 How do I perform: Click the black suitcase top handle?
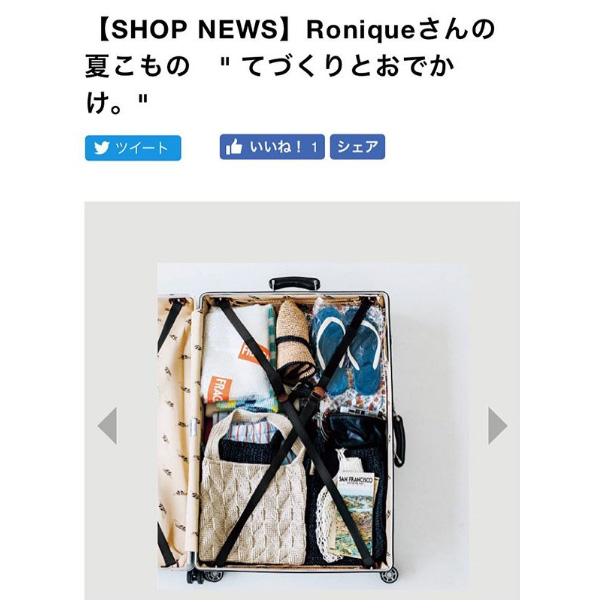tap(294, 284)
